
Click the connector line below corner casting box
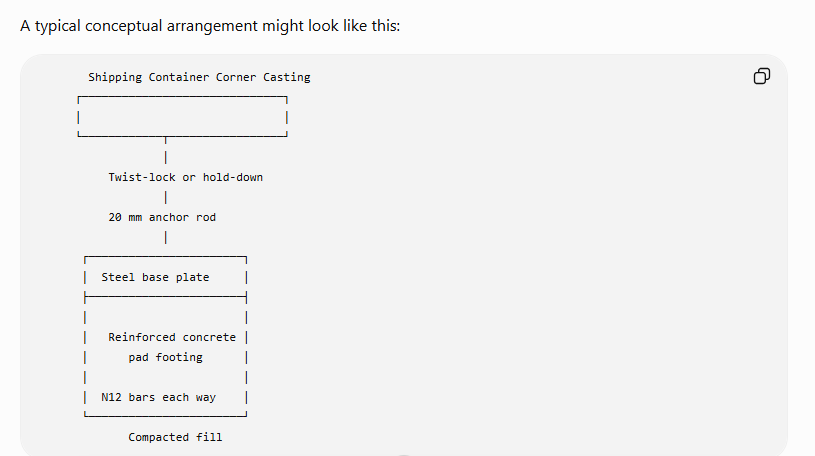pyautogui.click(x=165, y=151)
